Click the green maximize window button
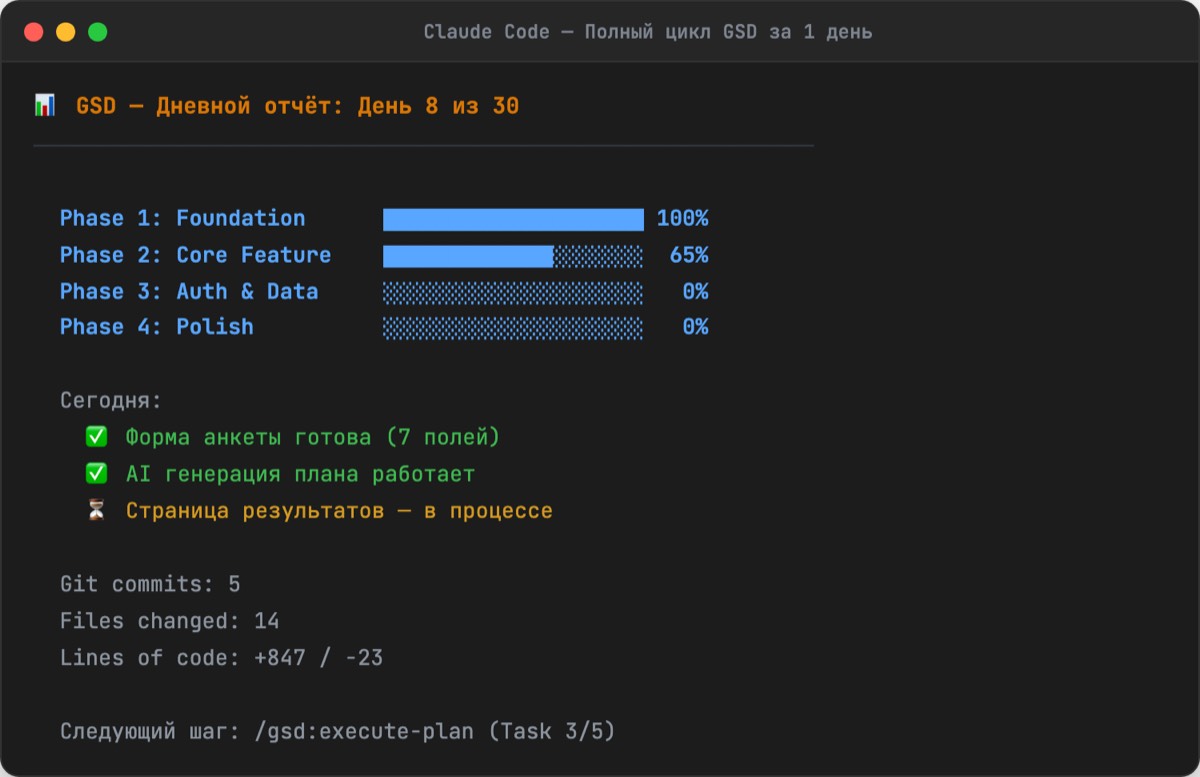1200x777 pixels. point(98,32)
